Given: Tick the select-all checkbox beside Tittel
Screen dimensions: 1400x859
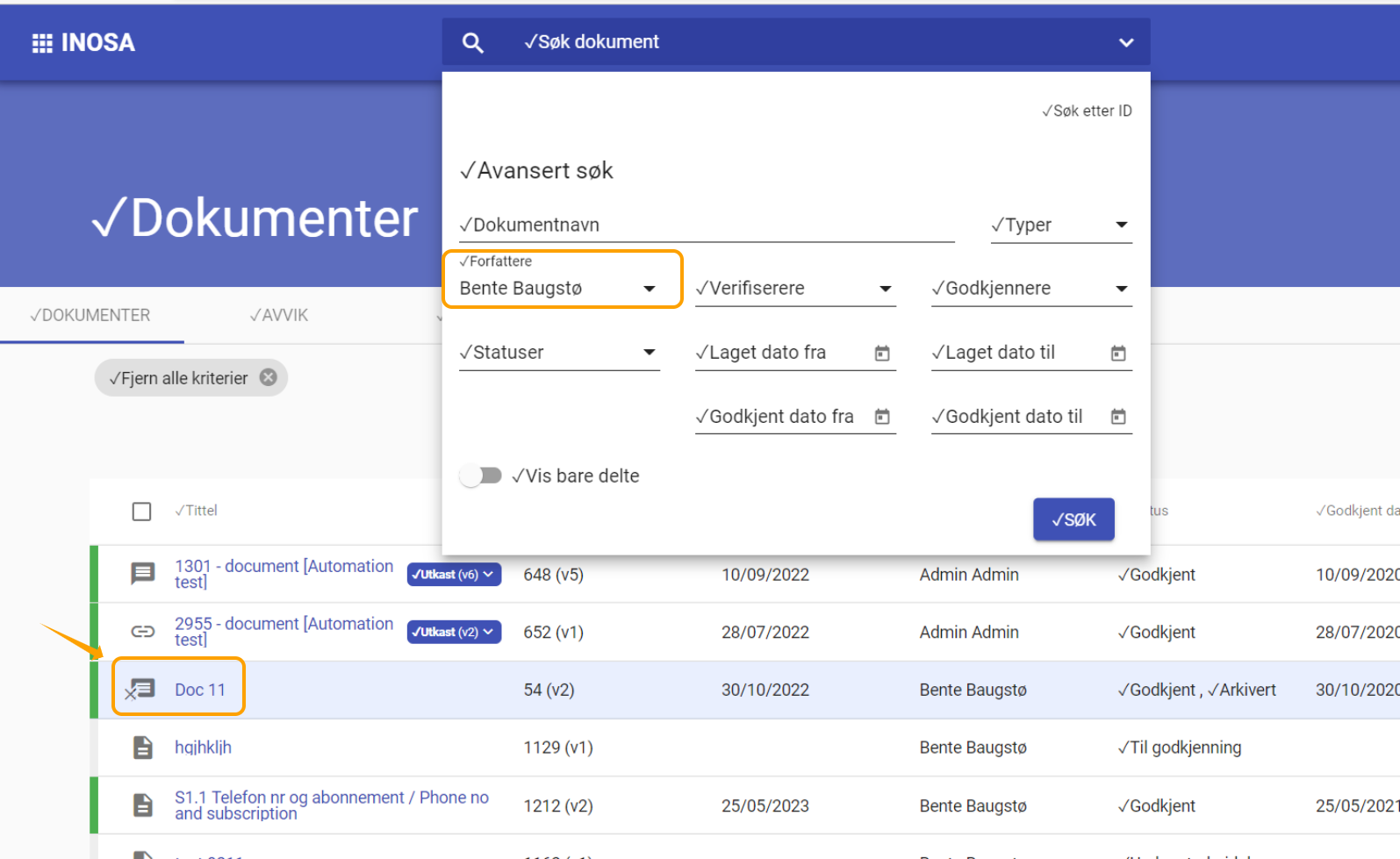Looking at the screenshot, I should 141,512.
